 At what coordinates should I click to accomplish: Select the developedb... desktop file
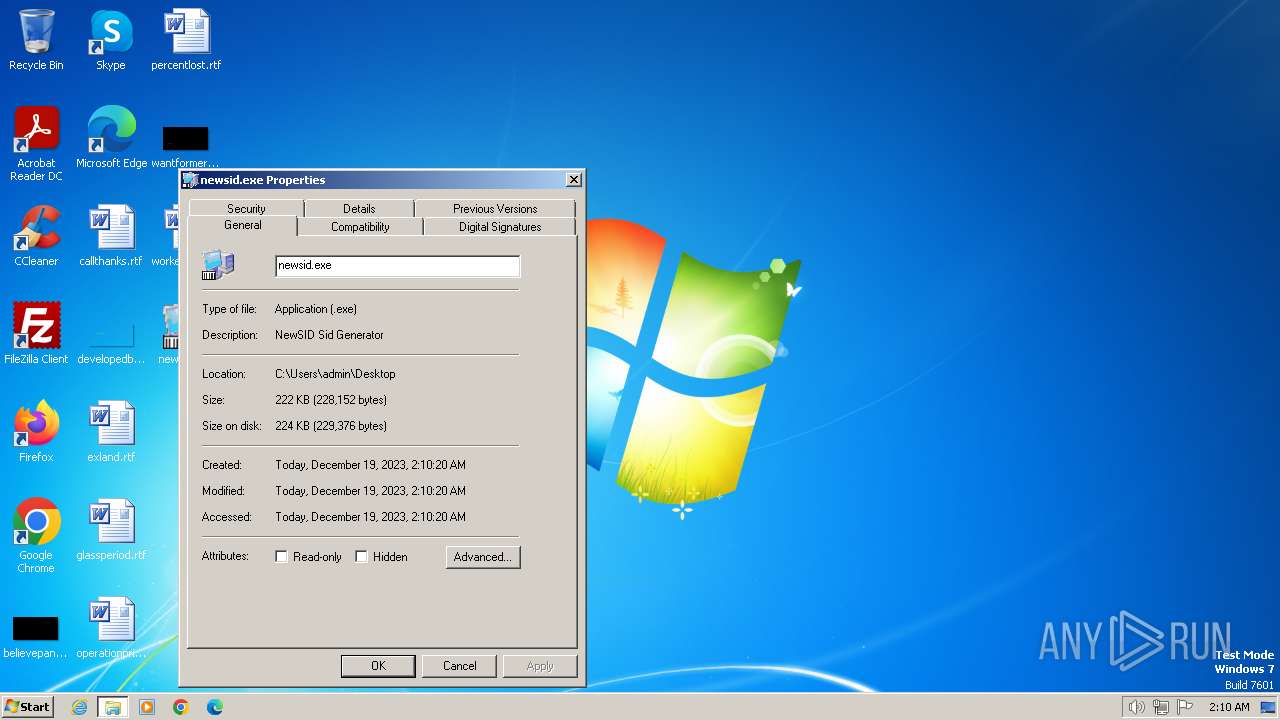(111, 340)
